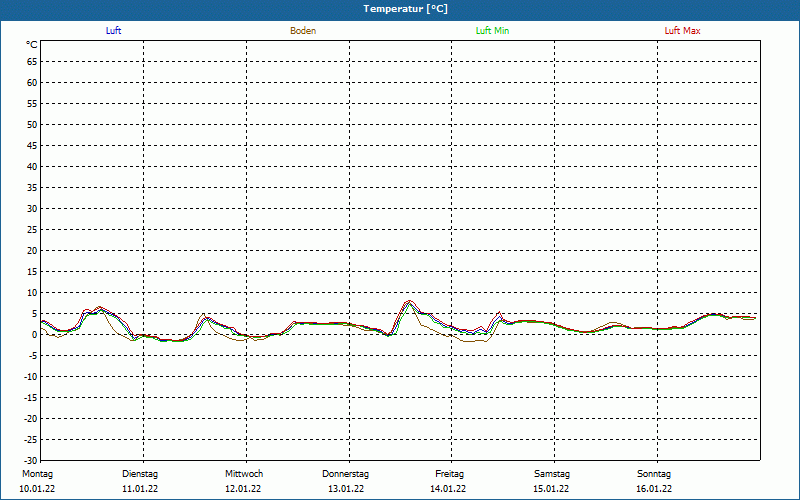The image size is (800, 500).
Task: Click the 50 value on y-axis
Action: click(32, 124)
